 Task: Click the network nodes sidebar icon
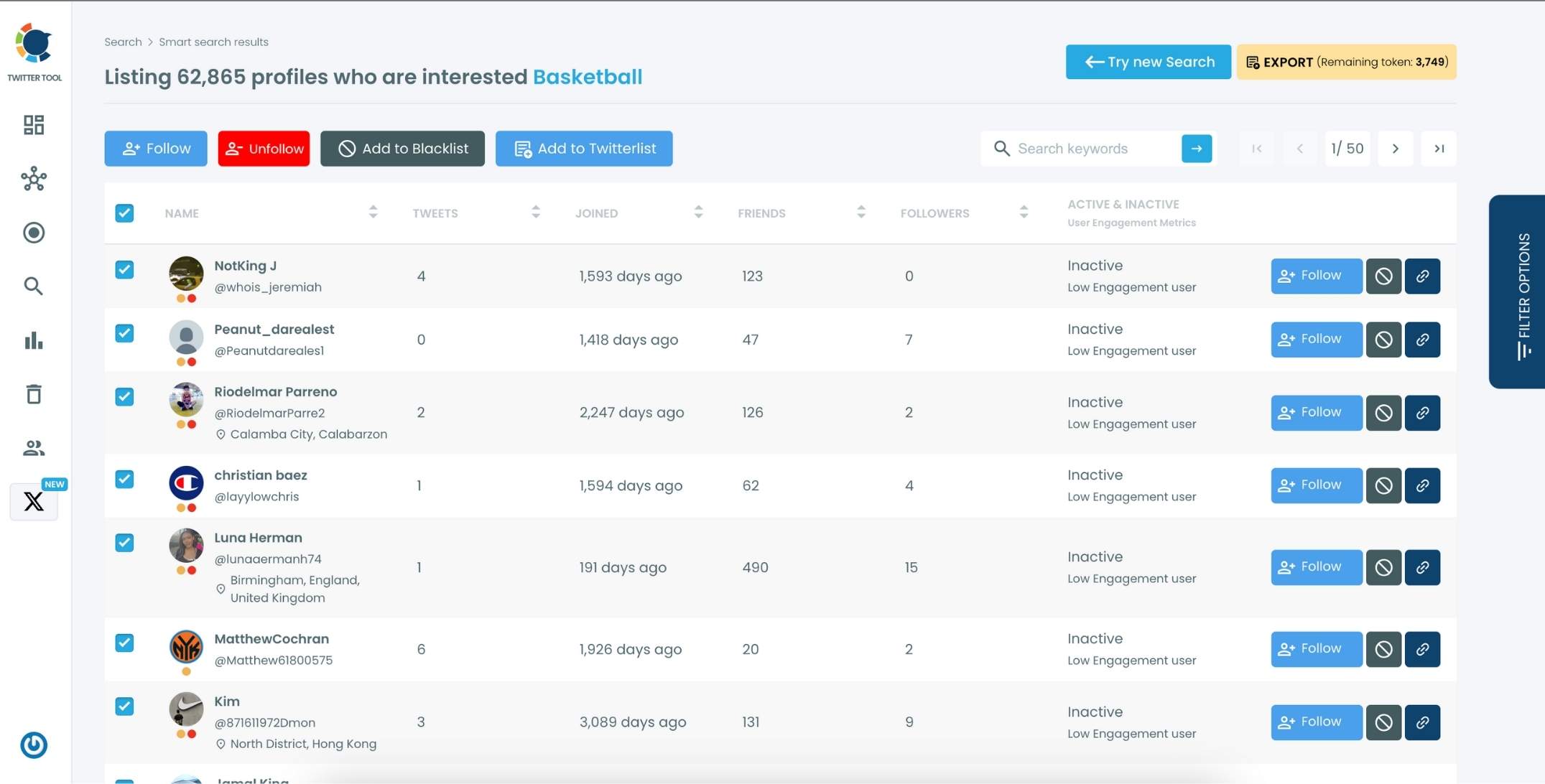pos(34,179)
